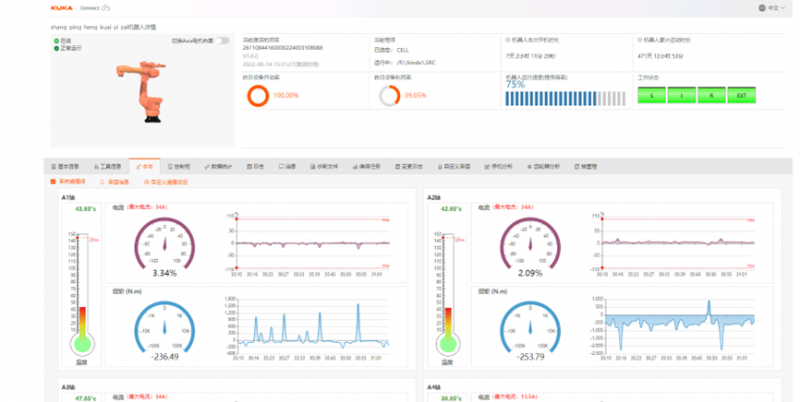This screenshot has width=800, height=402.
Task: Open the 基本信息 tab
Action: click(72, 166)
